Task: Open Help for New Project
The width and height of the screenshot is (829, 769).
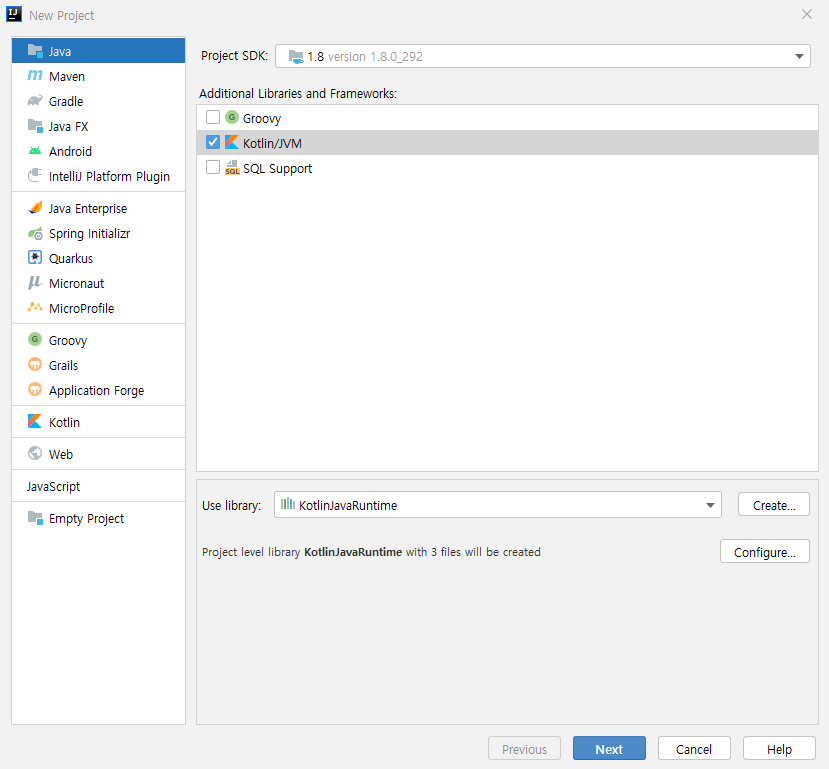Action: click(x=779, y=749)
